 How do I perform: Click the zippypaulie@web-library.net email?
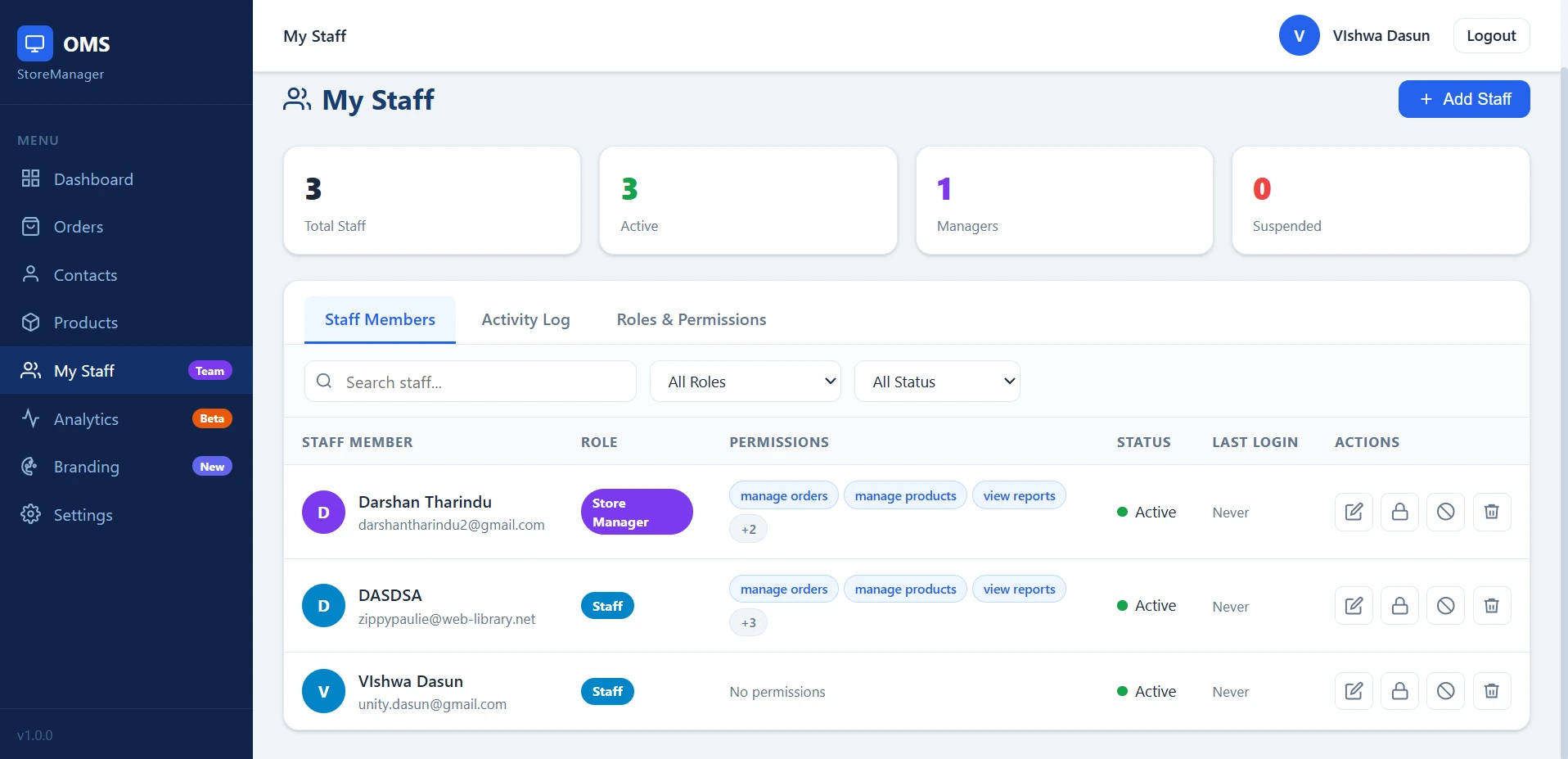[x=447, y=619]
